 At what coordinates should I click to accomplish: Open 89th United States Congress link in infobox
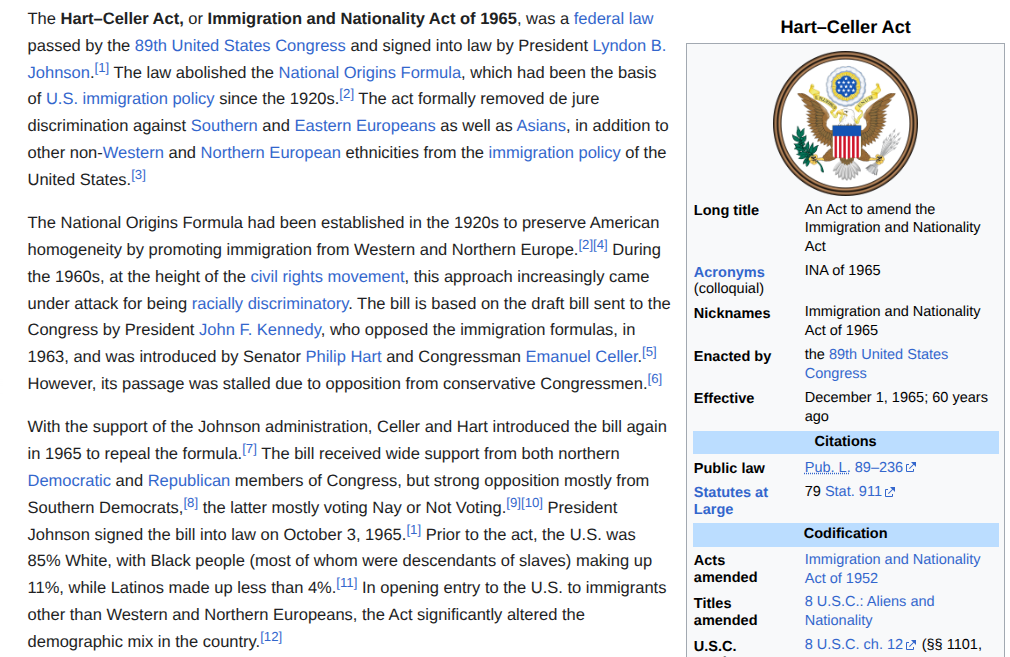(876, 363)
